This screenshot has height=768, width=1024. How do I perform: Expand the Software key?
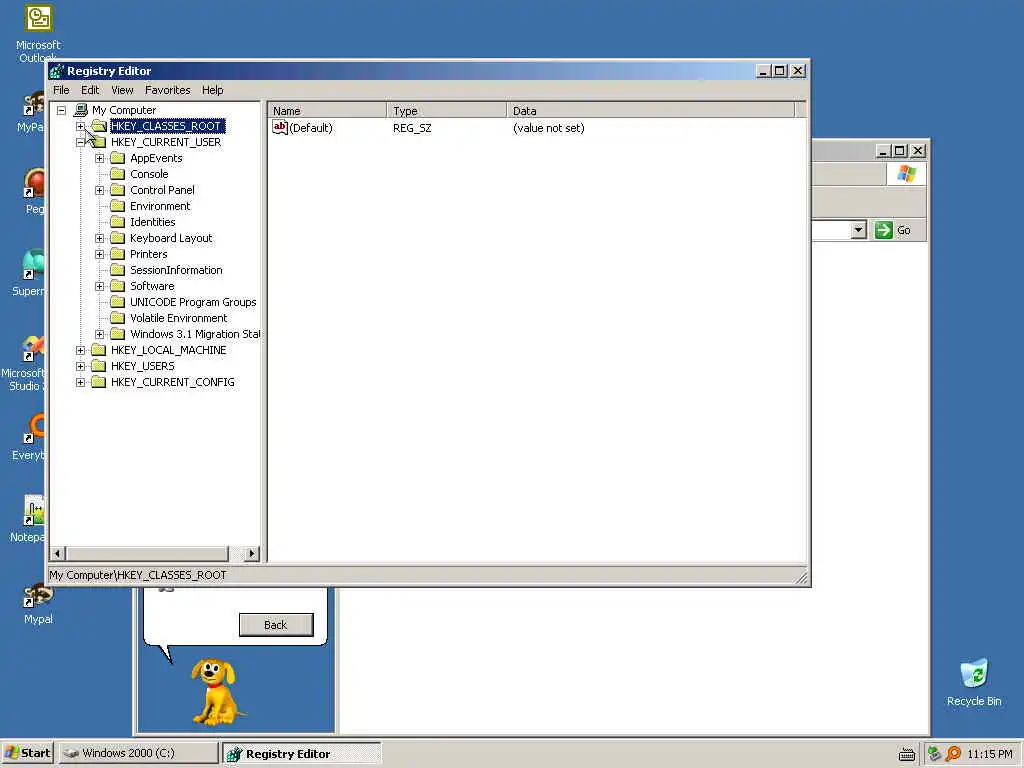(99, 286)
